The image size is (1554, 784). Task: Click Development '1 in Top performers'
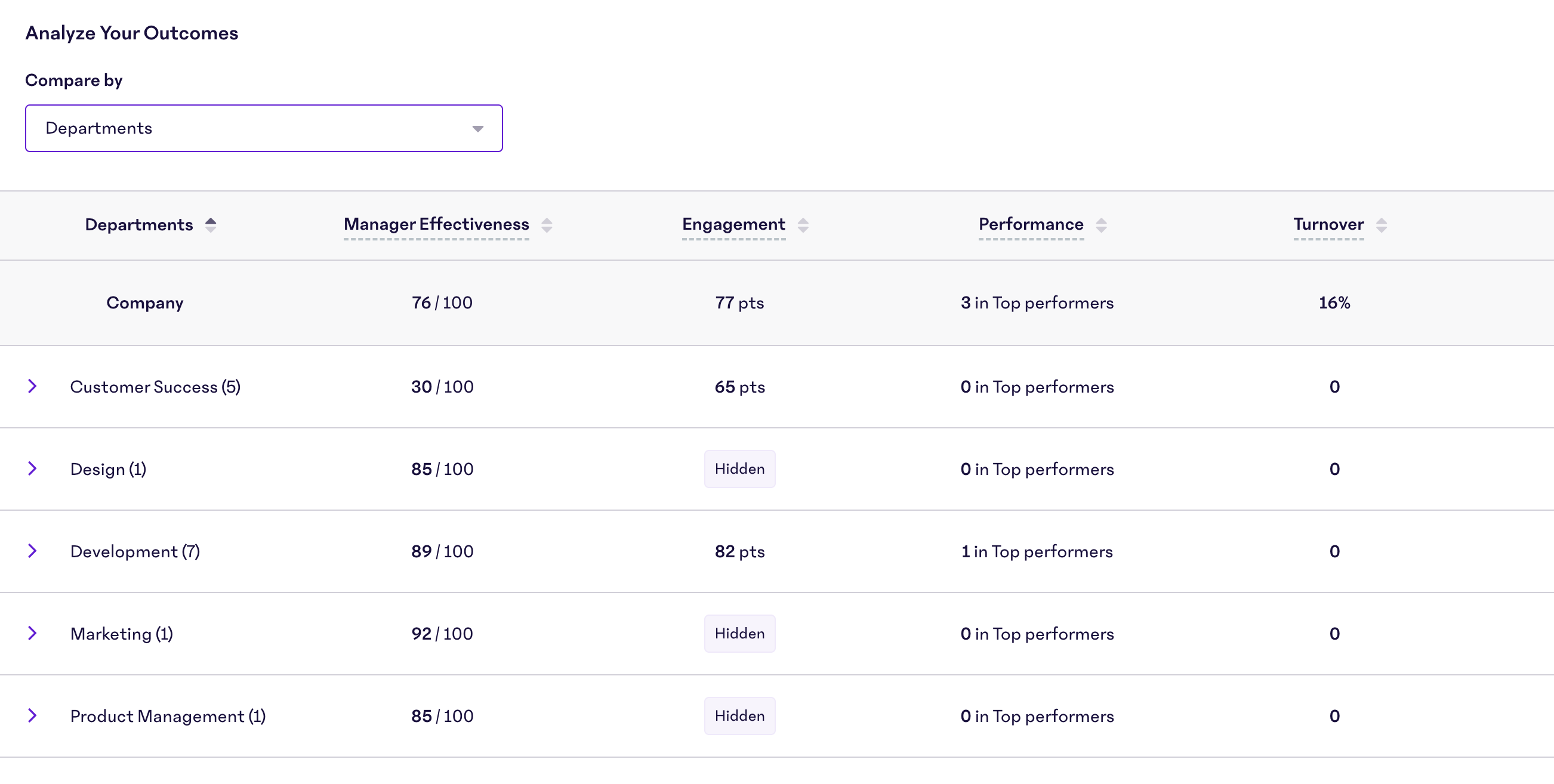[1037, 551]
